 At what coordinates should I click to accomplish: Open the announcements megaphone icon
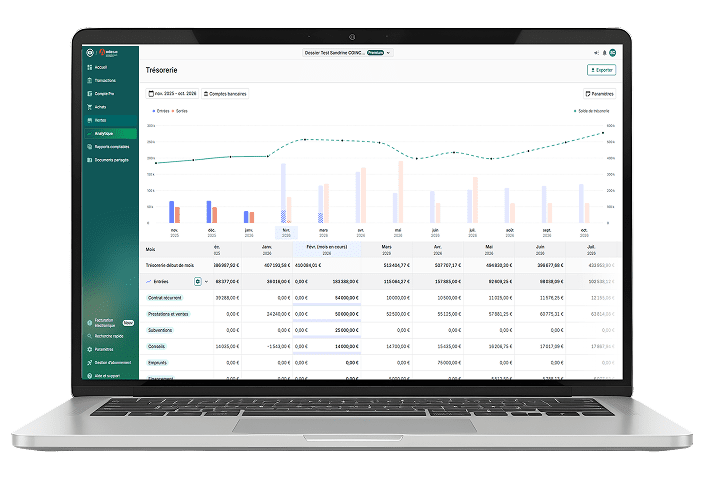click(596, 53)
